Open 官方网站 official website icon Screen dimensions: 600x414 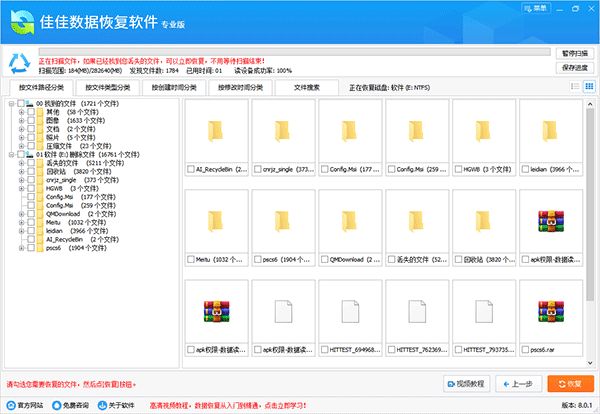(x=11, y=405)
